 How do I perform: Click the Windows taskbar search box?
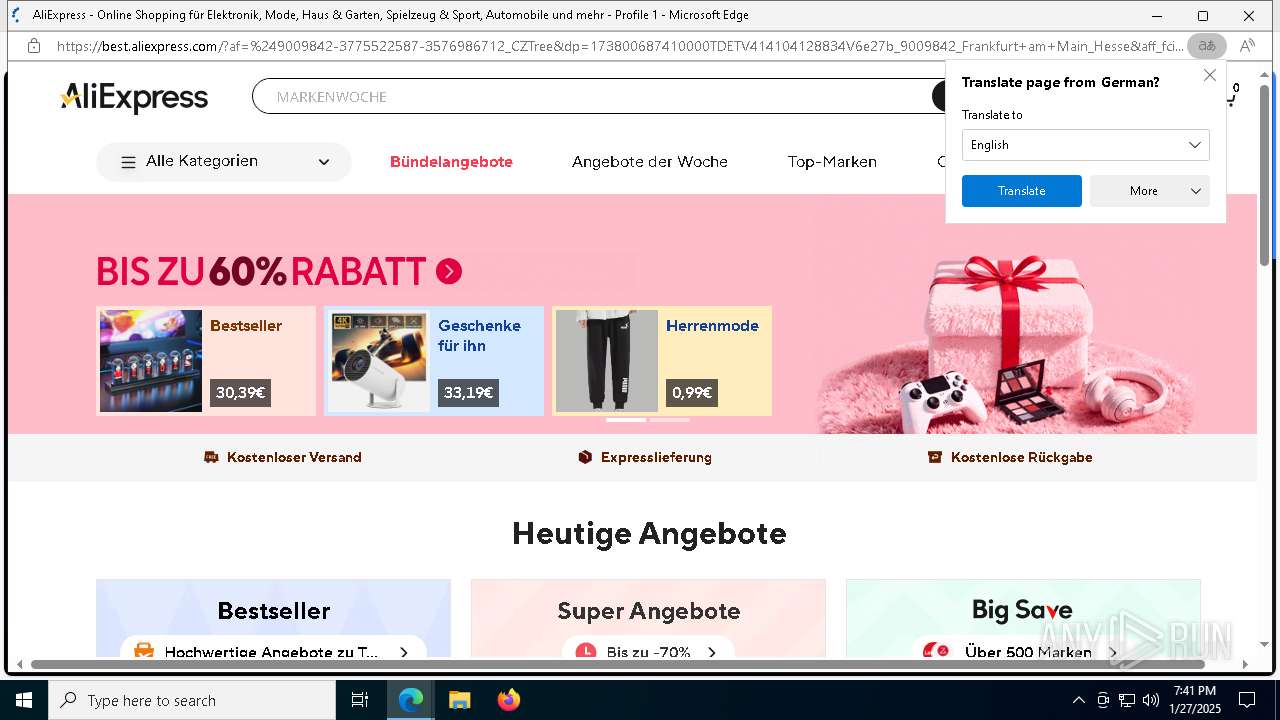click(x=192, y=700)
